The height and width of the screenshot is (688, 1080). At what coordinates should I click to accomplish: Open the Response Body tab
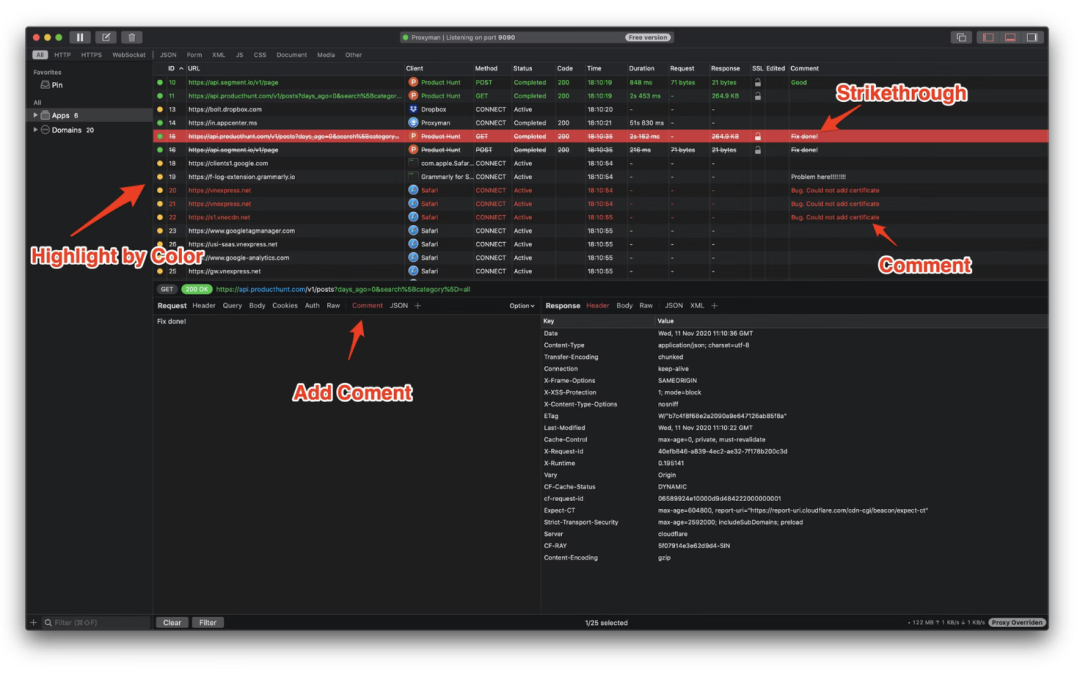[x=624, y=305]
